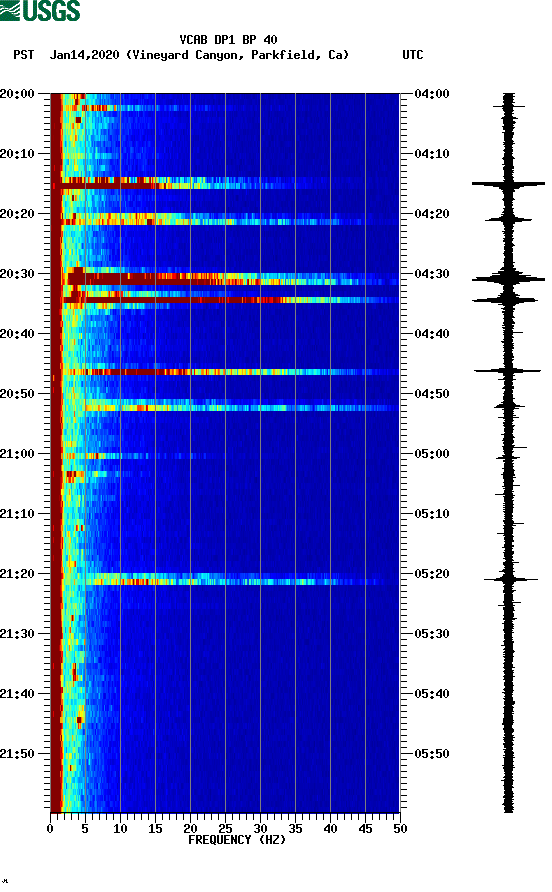552x892 pixels.
Task: Click the 05:40 UTC time label
Action: coord(432,694)
